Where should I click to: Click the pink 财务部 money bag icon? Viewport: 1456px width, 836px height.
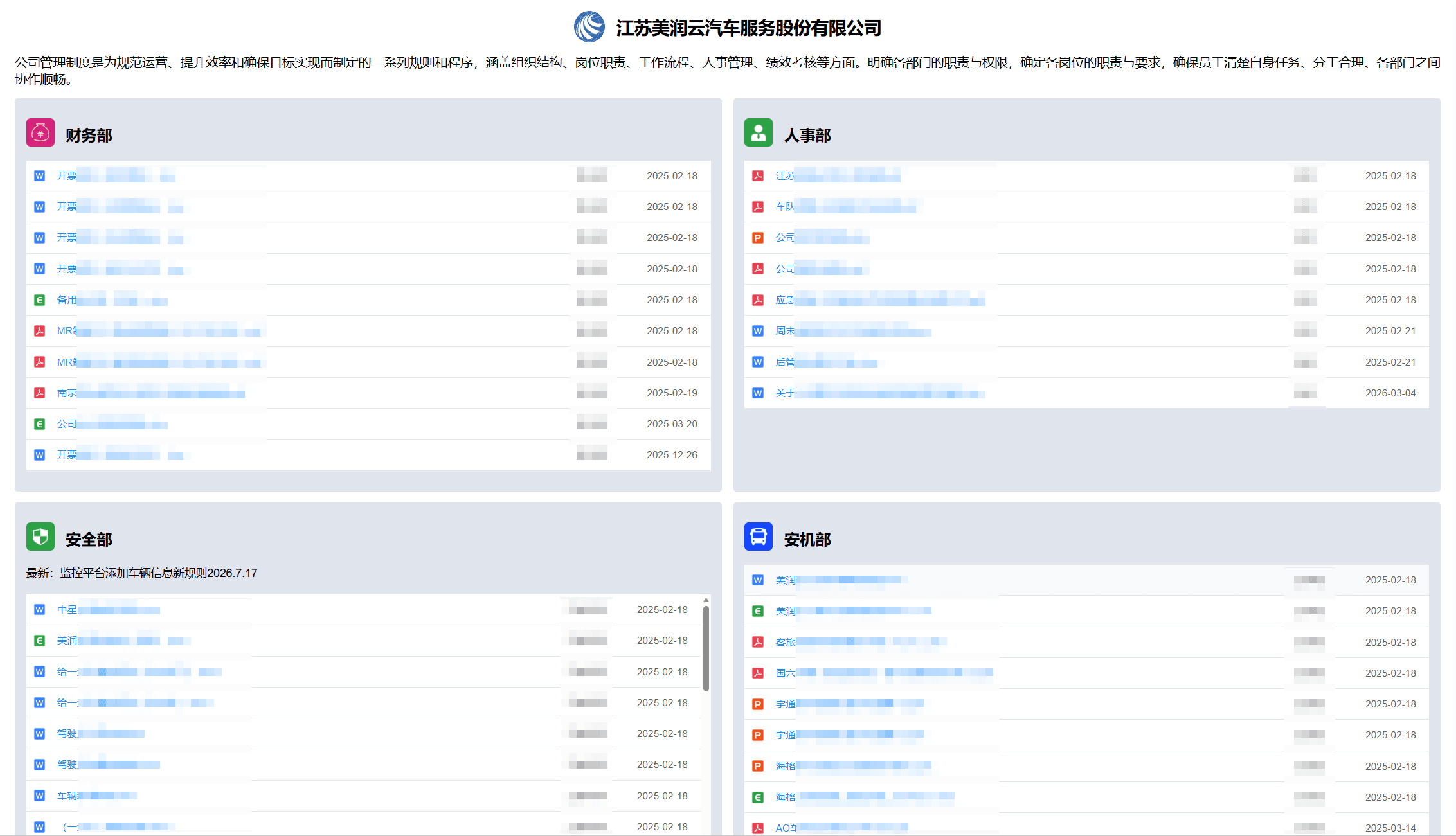point(40,133)
